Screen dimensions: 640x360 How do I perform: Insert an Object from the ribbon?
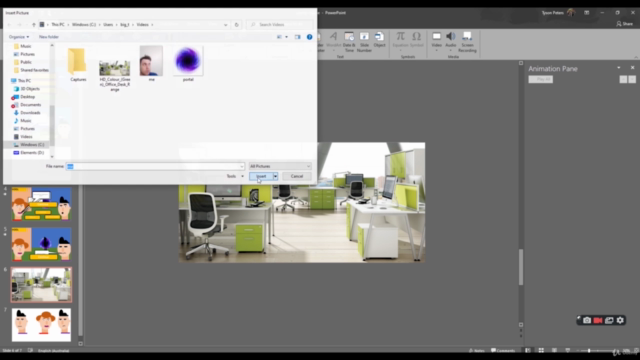tap(379, 40)
